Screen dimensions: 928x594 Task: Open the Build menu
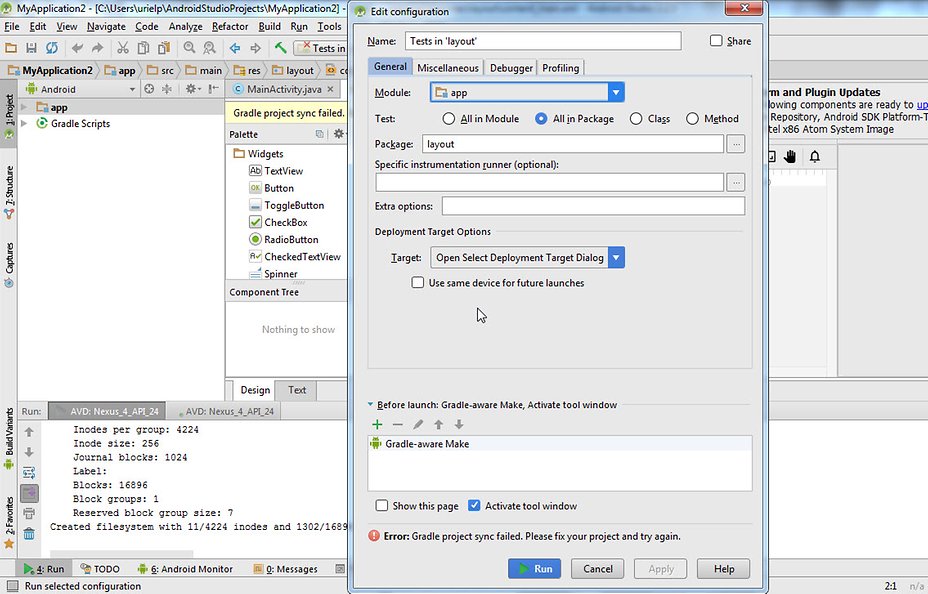tap(269, 26)
